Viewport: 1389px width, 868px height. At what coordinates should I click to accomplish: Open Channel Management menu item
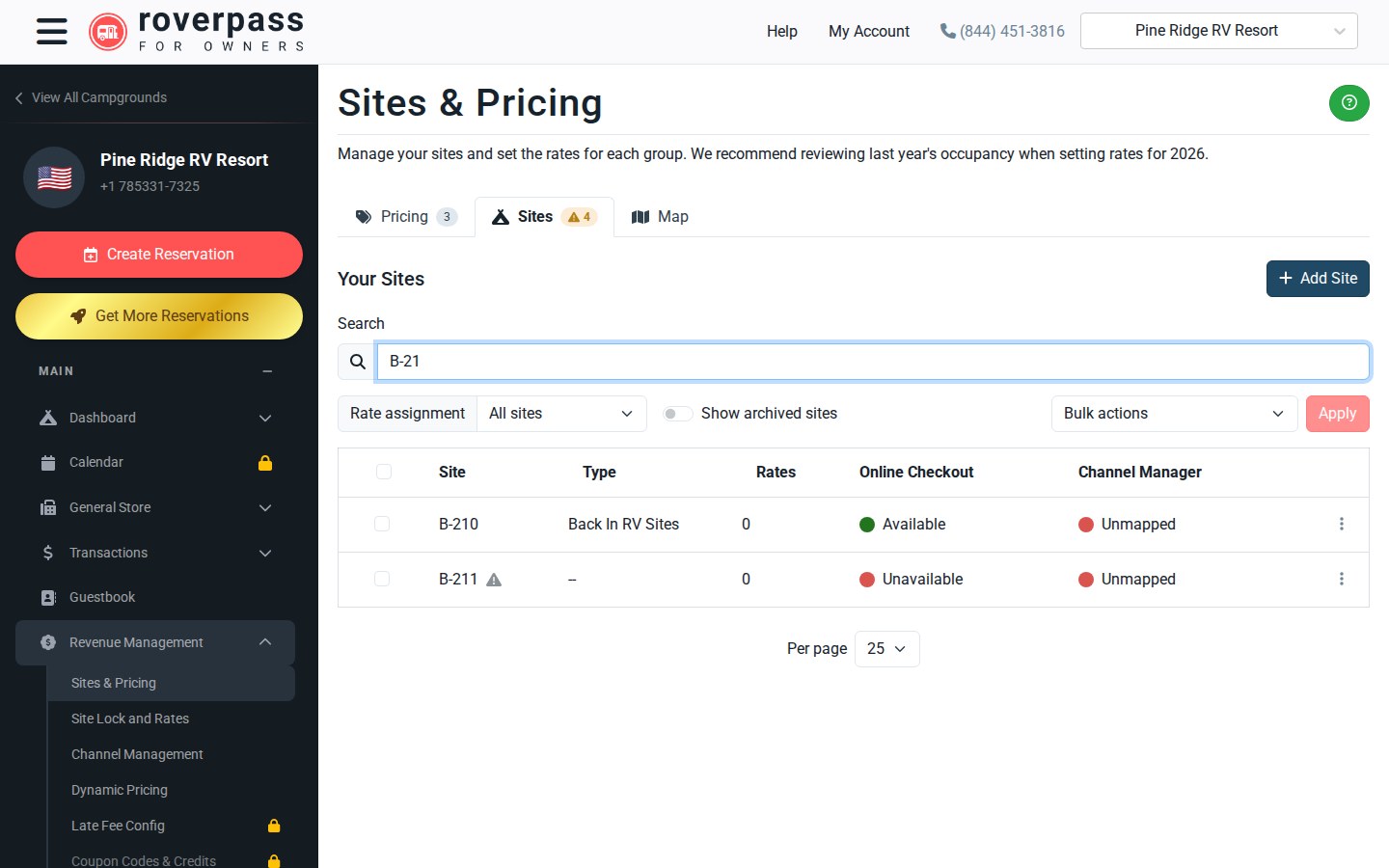click(137, 754)
